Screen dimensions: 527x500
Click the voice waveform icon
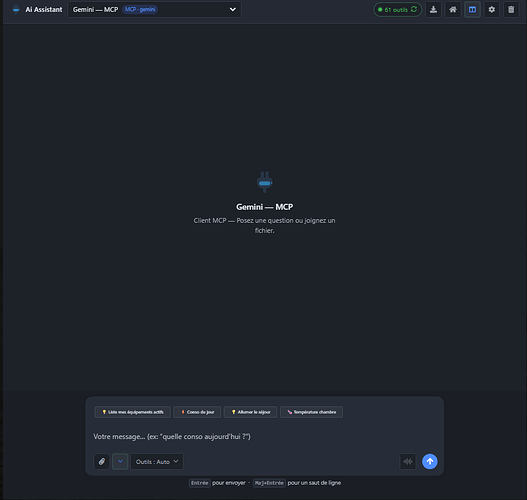pos(408,461)
